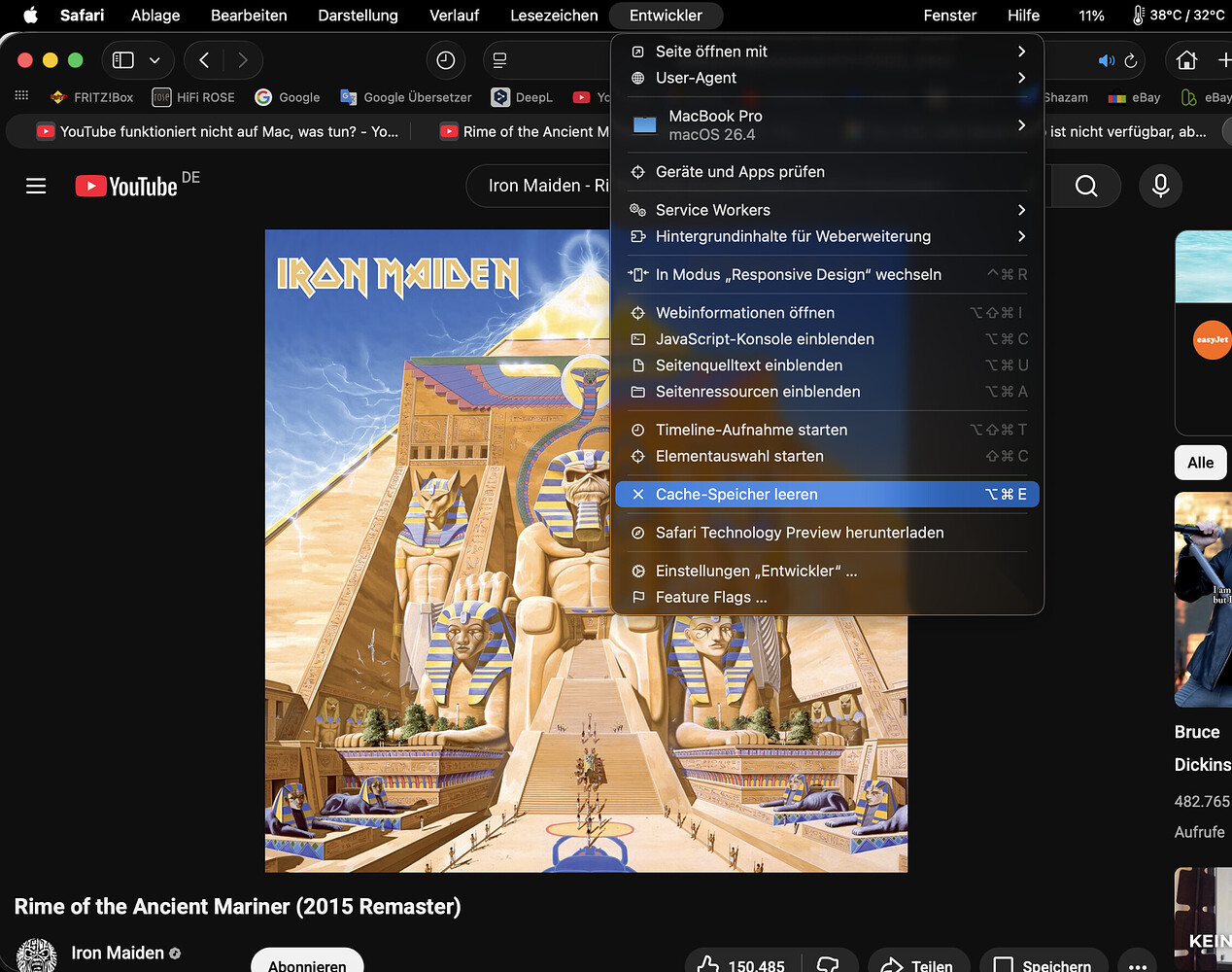Select 'Timeline-Aufnahme starten'
The height and width of the screenshot is (972, 1232).
coord(827,430)
